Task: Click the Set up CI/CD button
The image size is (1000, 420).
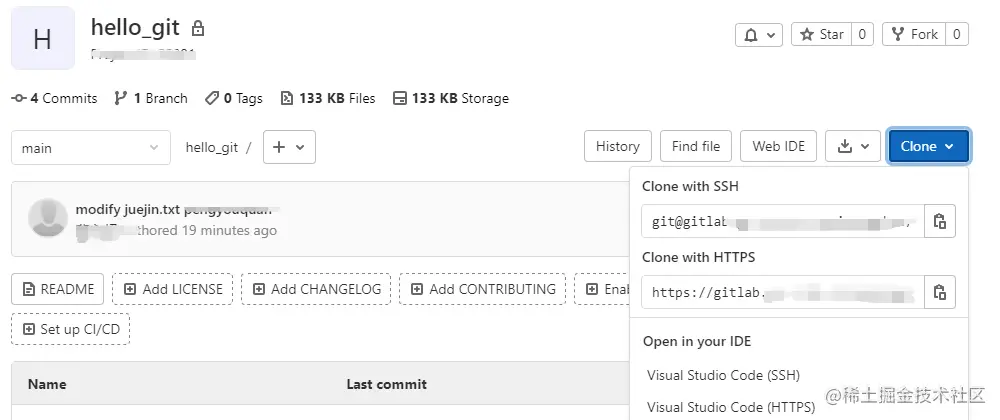Action: click(70, 329)
